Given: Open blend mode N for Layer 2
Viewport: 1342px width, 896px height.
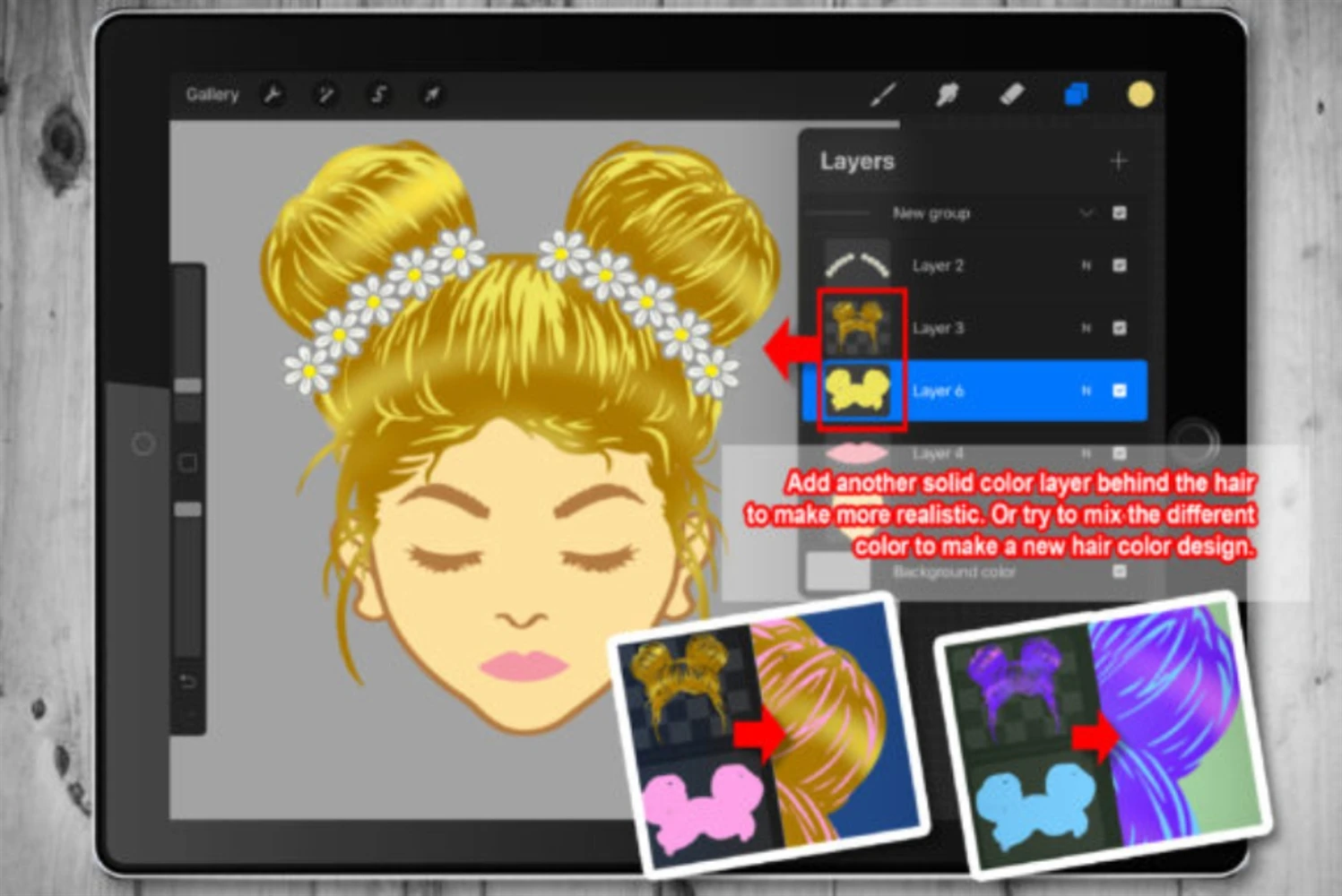Looking at the screenshot, I should 1087,265.
